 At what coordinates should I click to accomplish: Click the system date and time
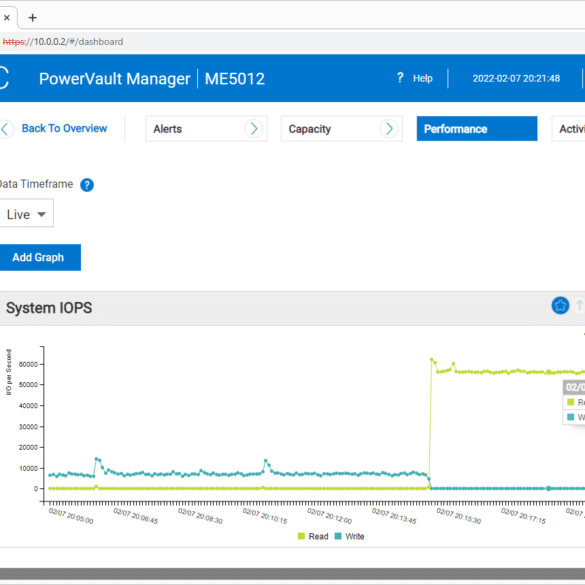(516, 78)
